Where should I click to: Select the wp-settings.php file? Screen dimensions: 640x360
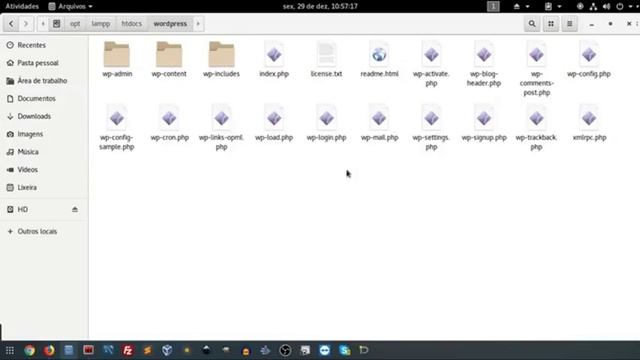click(x=431, y=128)
